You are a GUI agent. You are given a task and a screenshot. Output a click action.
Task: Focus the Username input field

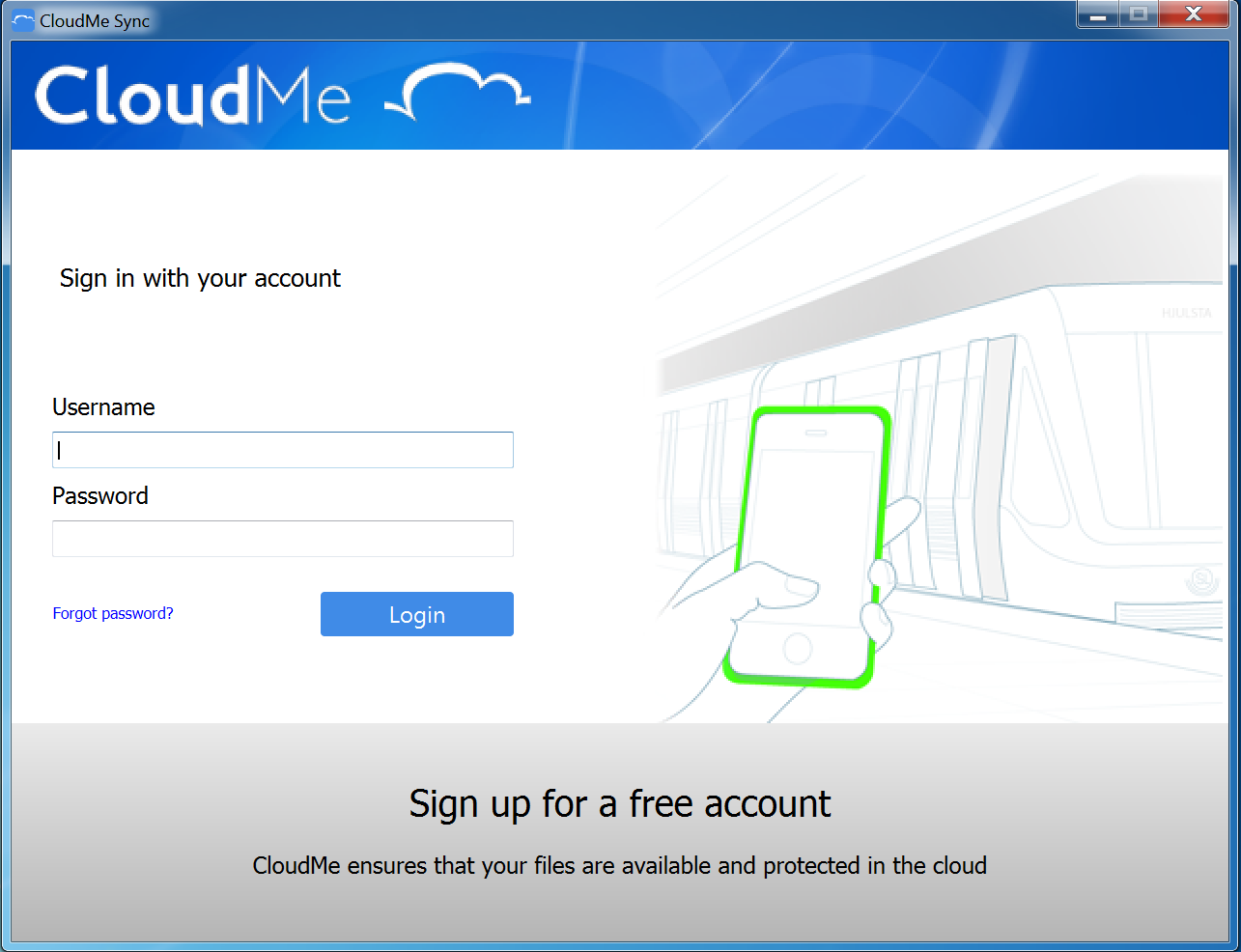tap(282, 450)
